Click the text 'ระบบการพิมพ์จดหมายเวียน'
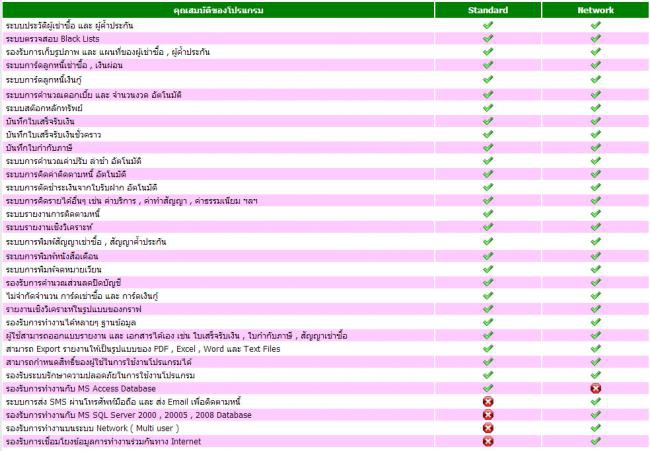The height and width of the screenshot is (451, 650). click(53, 269)
